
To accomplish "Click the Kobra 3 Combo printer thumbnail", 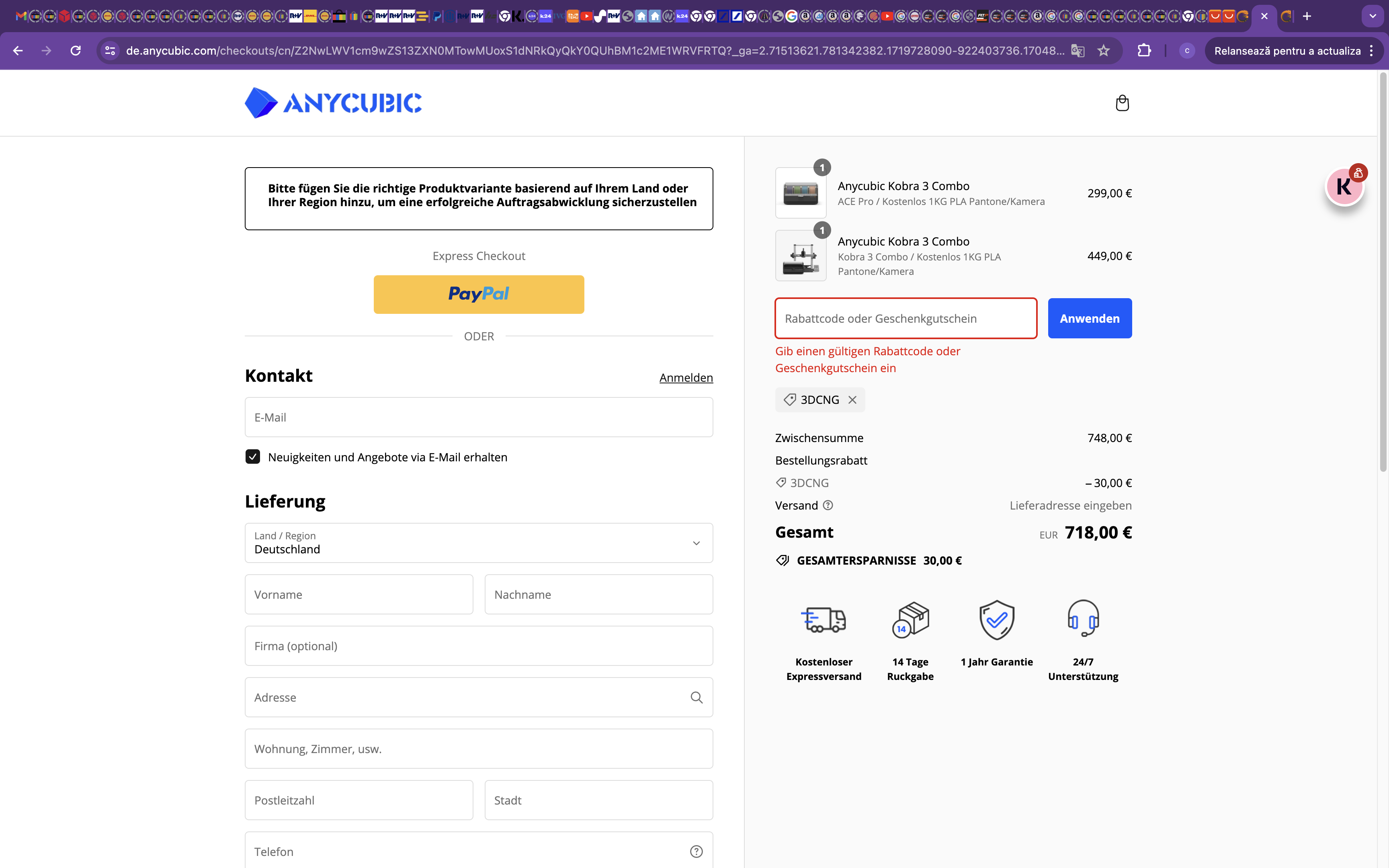I will (x=801, y=256).
